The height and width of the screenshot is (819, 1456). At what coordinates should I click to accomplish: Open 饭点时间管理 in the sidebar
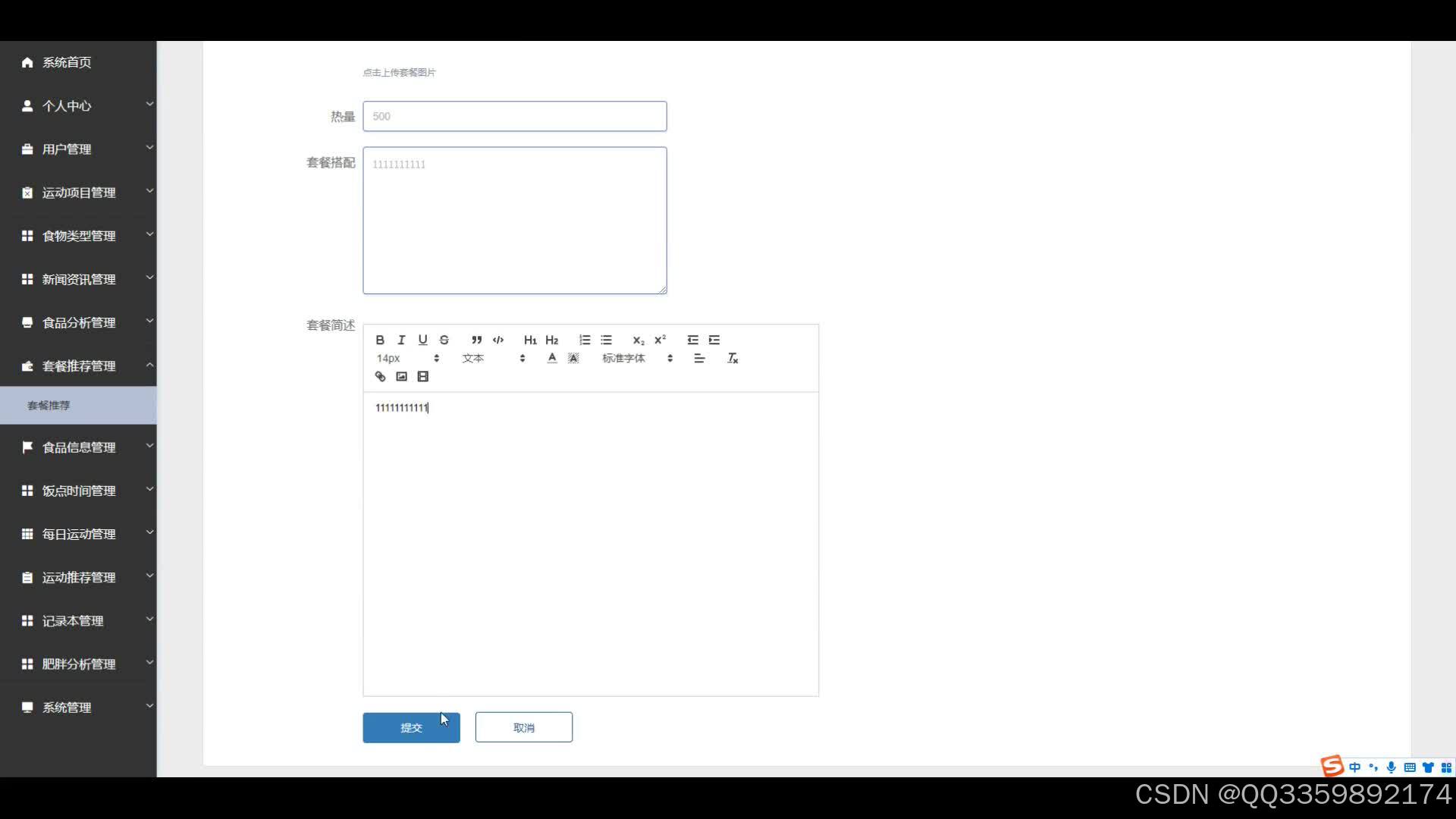click(x=78, y=490)
